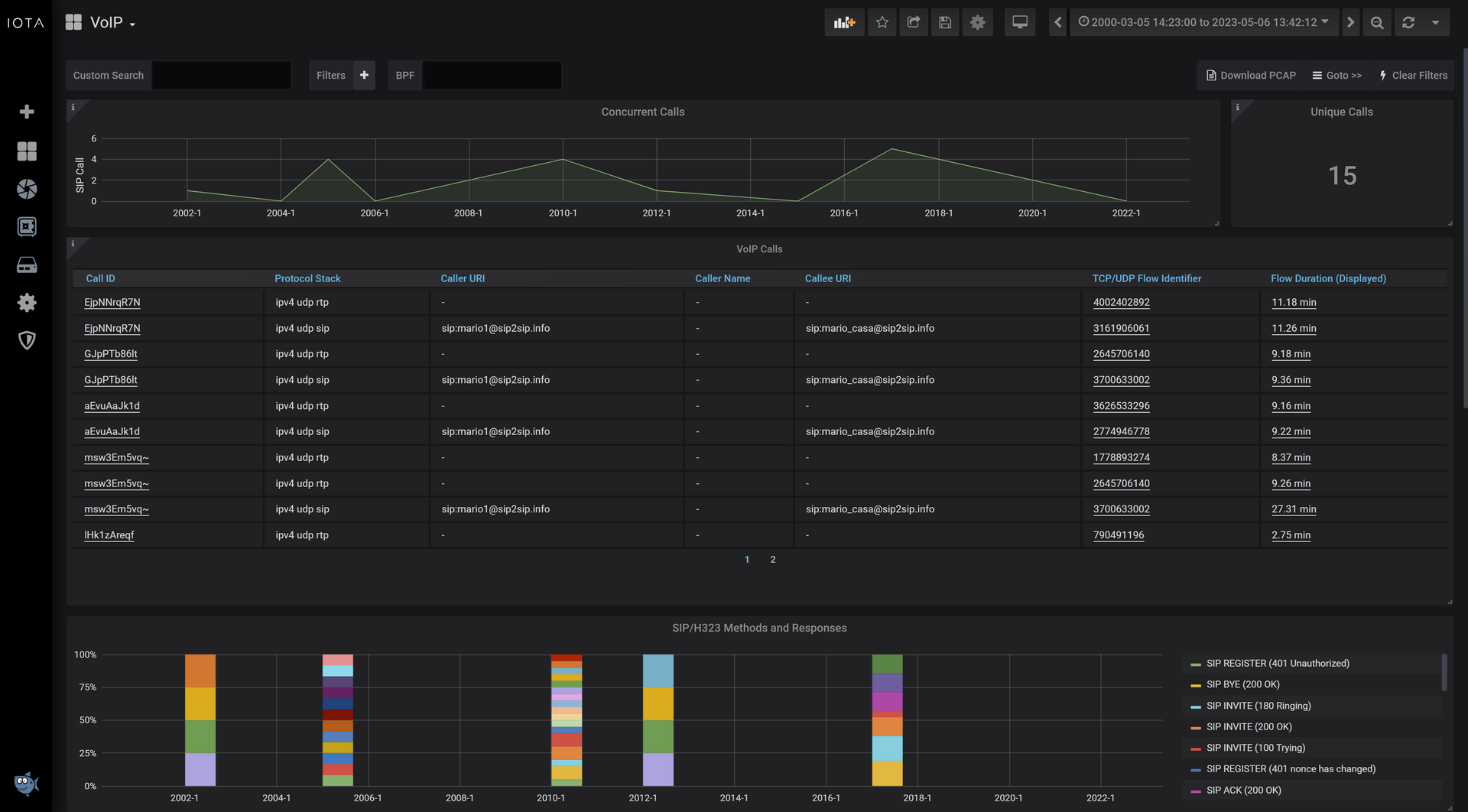Open the add panel icon in the top toolbar

pos(844,22)
